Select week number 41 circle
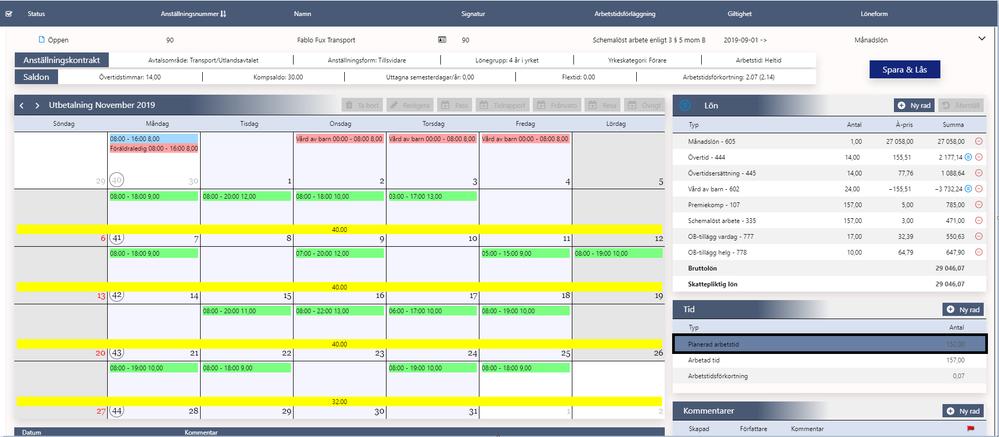Viewport: 999px width, 437px height. pos(116,238)
